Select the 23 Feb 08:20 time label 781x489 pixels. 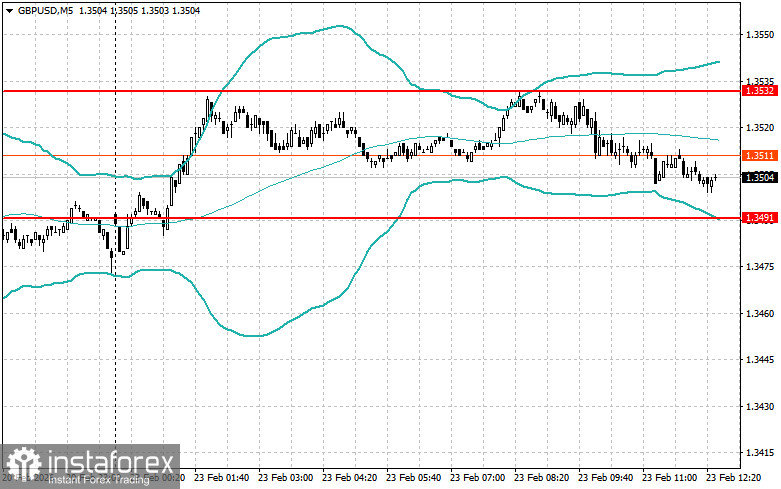(541, 478)
